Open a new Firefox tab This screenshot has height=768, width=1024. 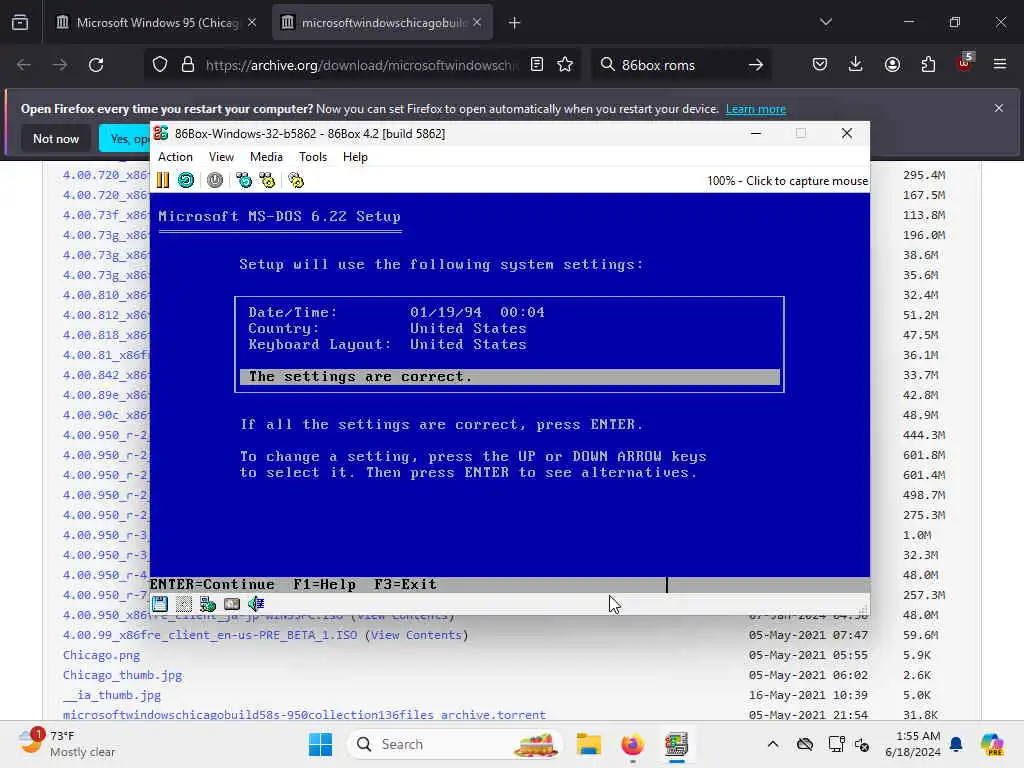click(x=515, y=23)
